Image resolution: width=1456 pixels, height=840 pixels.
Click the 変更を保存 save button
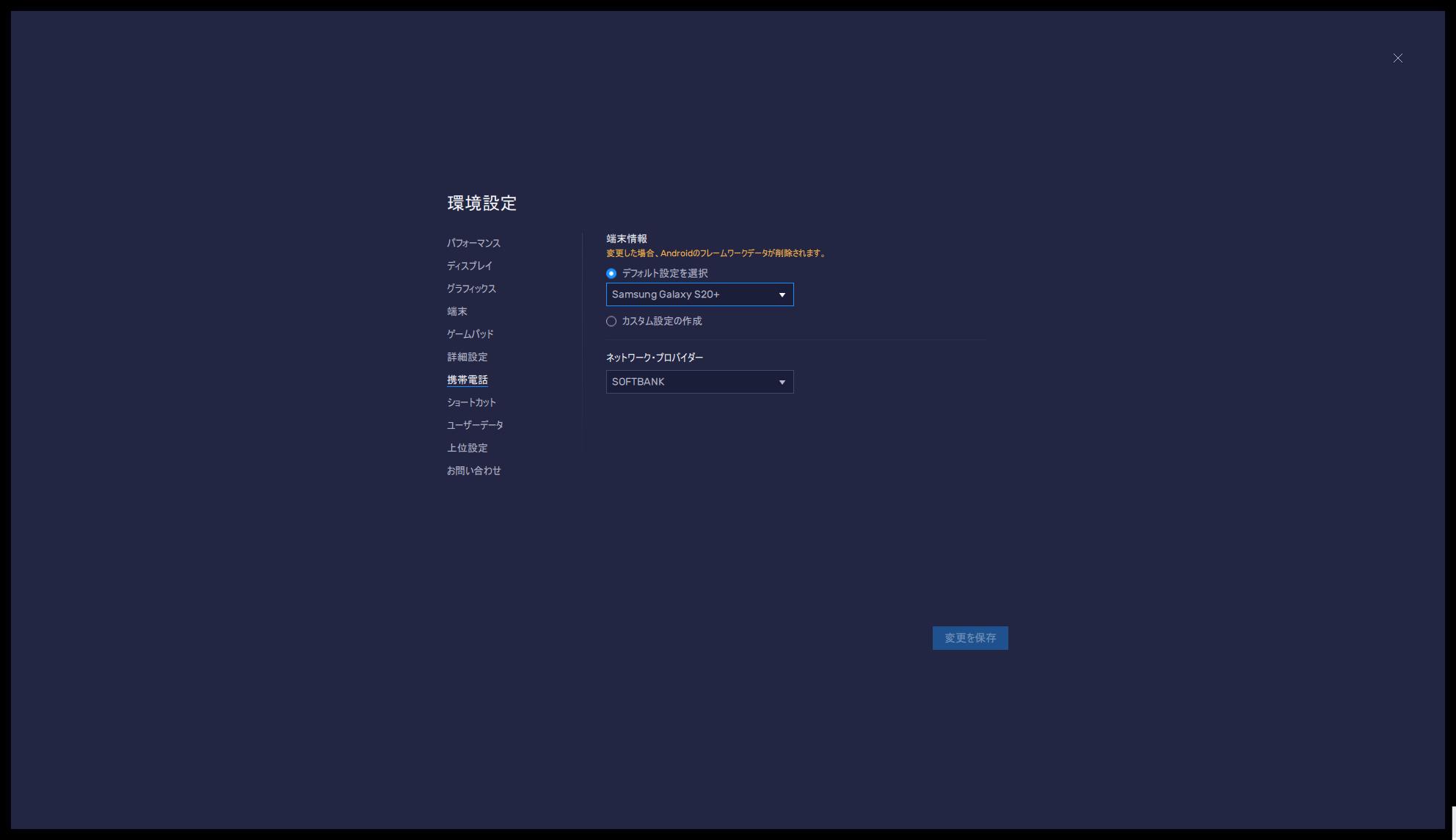[x=969, y=637]
